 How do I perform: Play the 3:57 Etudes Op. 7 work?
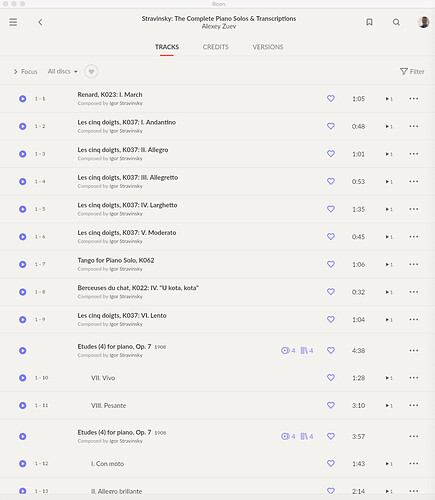tap(23, 436)
